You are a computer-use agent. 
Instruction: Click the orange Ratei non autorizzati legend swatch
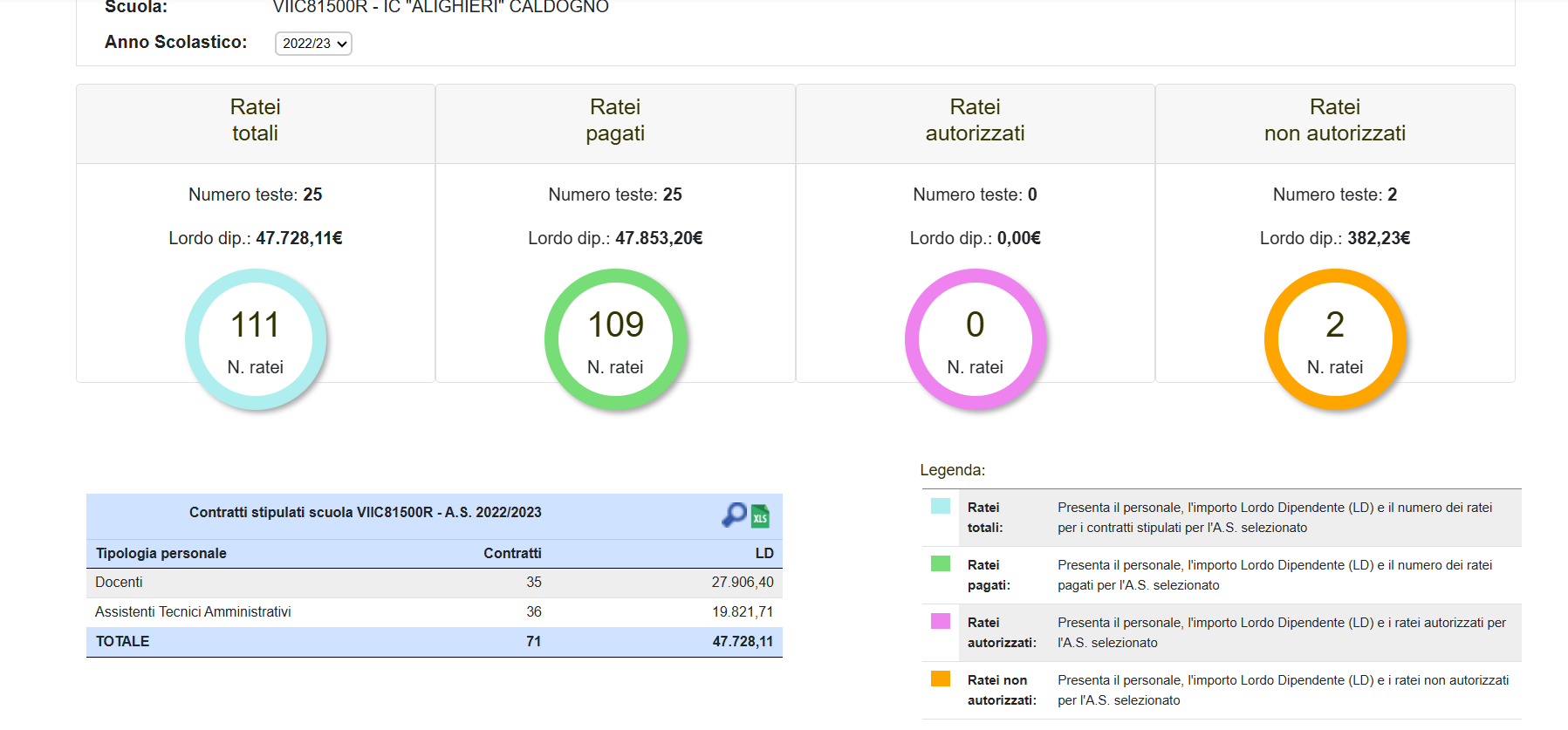coord(940,679)
